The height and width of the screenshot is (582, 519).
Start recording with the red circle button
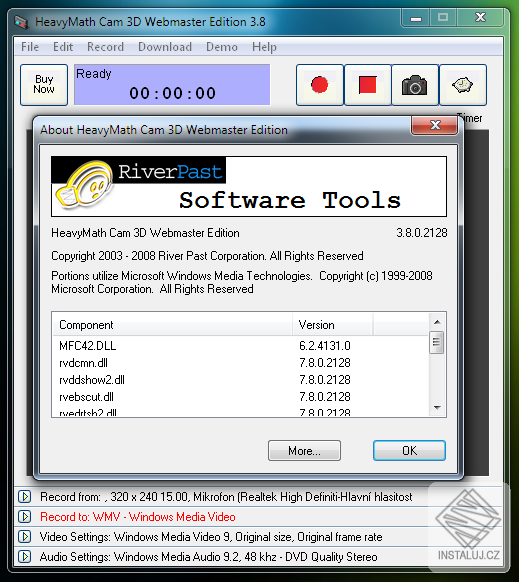click(320, 85)
